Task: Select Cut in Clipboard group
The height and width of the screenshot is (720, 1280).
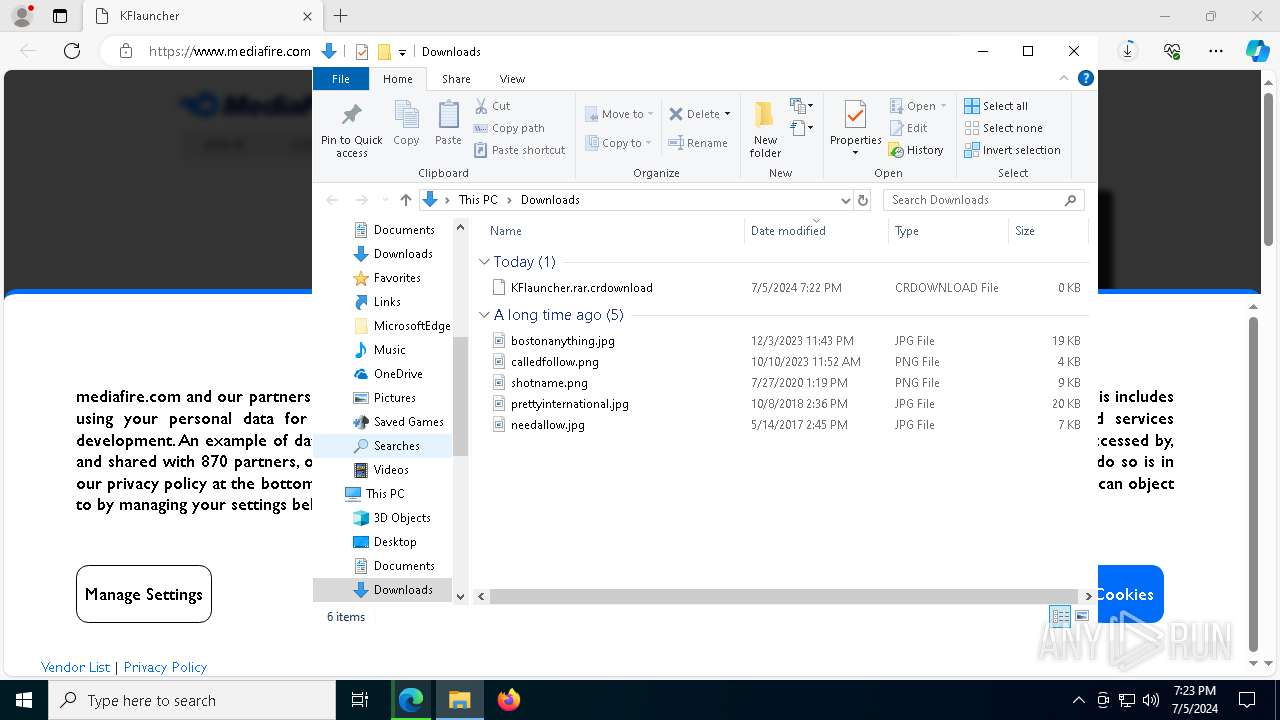Action: click(x=492, y=106)
